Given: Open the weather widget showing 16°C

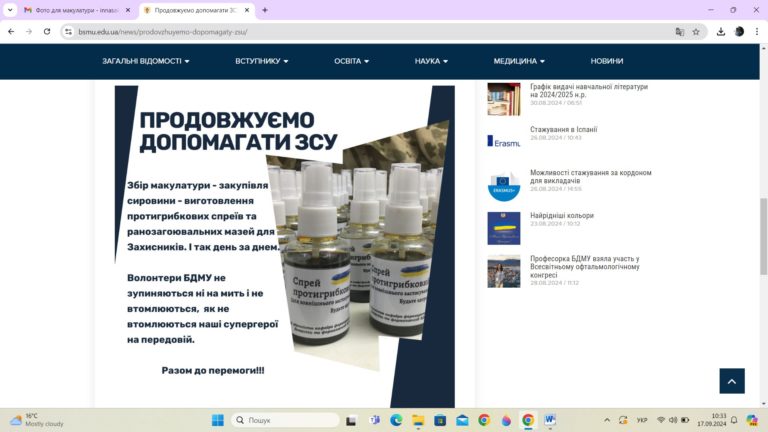Looking at the screenshot, I should 37,420.
